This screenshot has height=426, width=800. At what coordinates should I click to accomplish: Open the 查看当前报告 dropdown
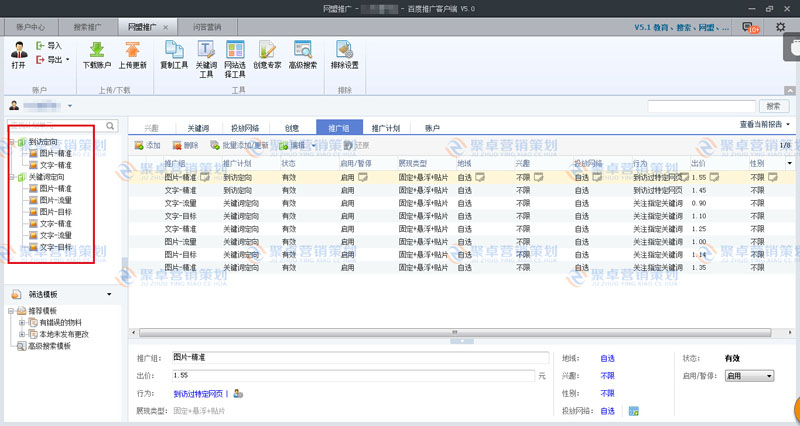(765, 125)
